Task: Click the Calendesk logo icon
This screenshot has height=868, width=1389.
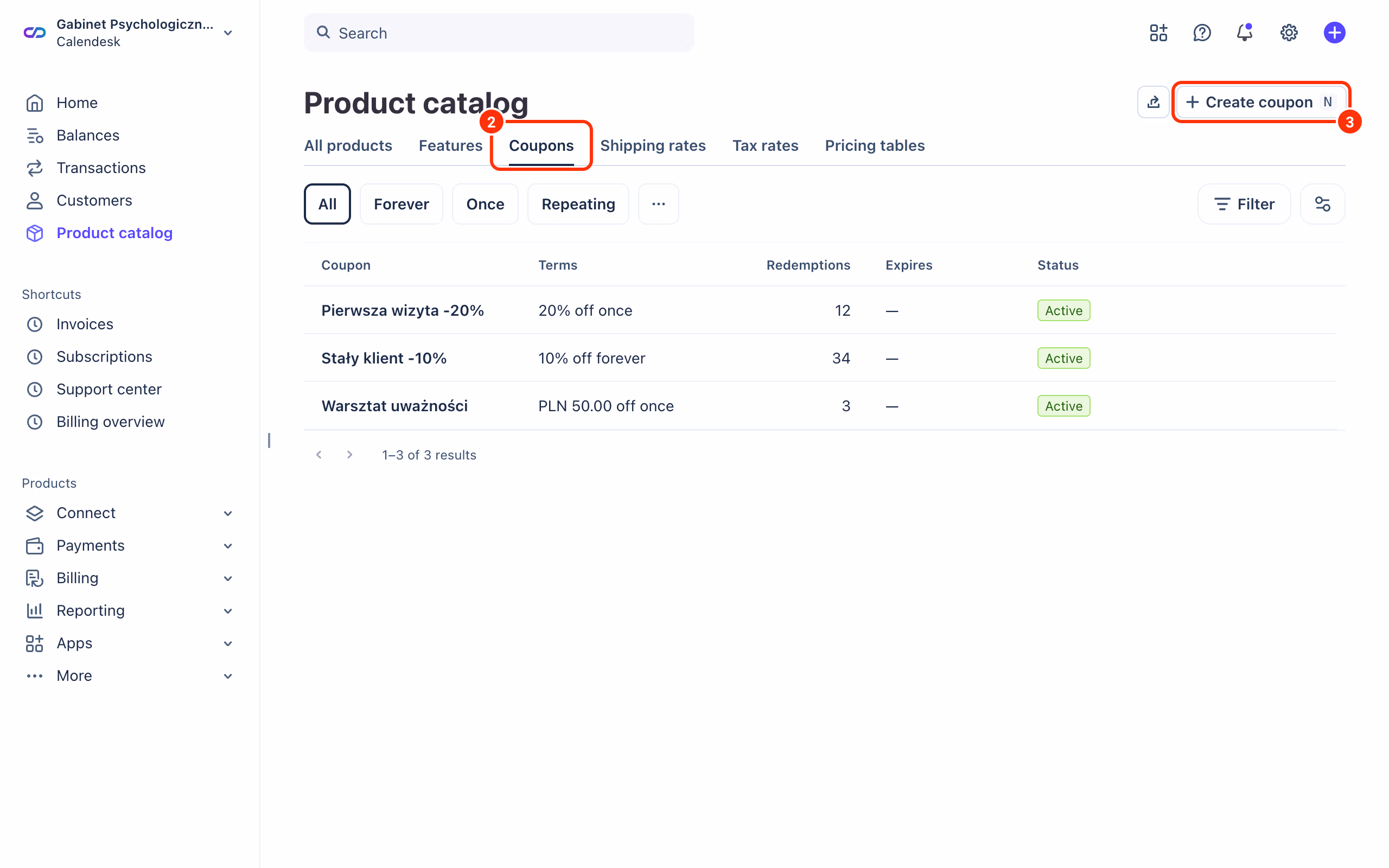Action: (34, 33)
